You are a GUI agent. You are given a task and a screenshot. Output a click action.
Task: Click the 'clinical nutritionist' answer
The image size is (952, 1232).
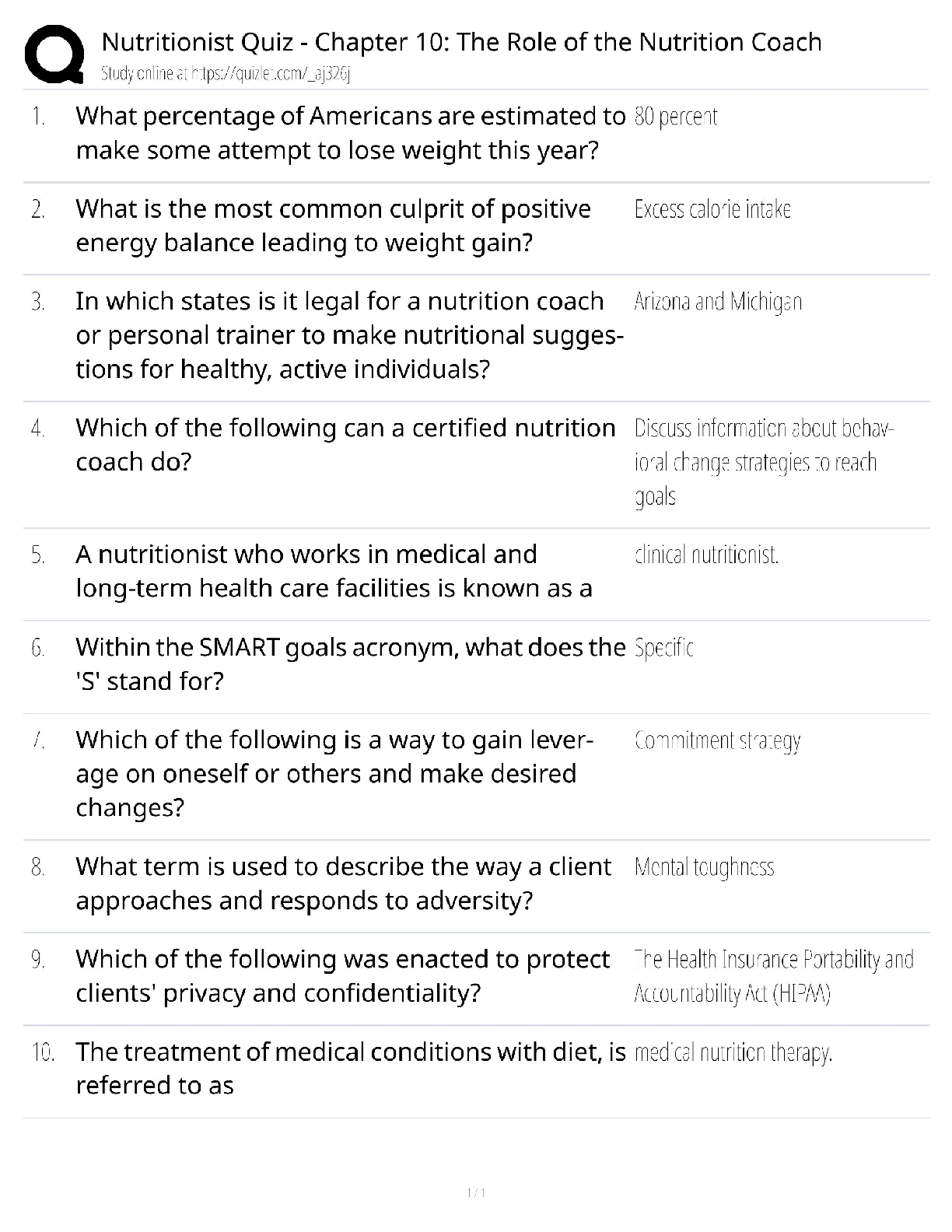[706, 555]
